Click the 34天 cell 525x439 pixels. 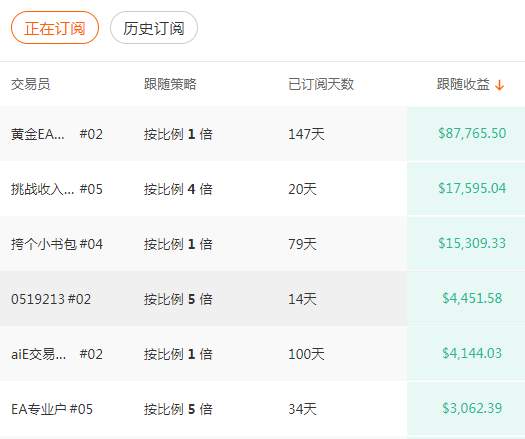click(x=302, y=409)
